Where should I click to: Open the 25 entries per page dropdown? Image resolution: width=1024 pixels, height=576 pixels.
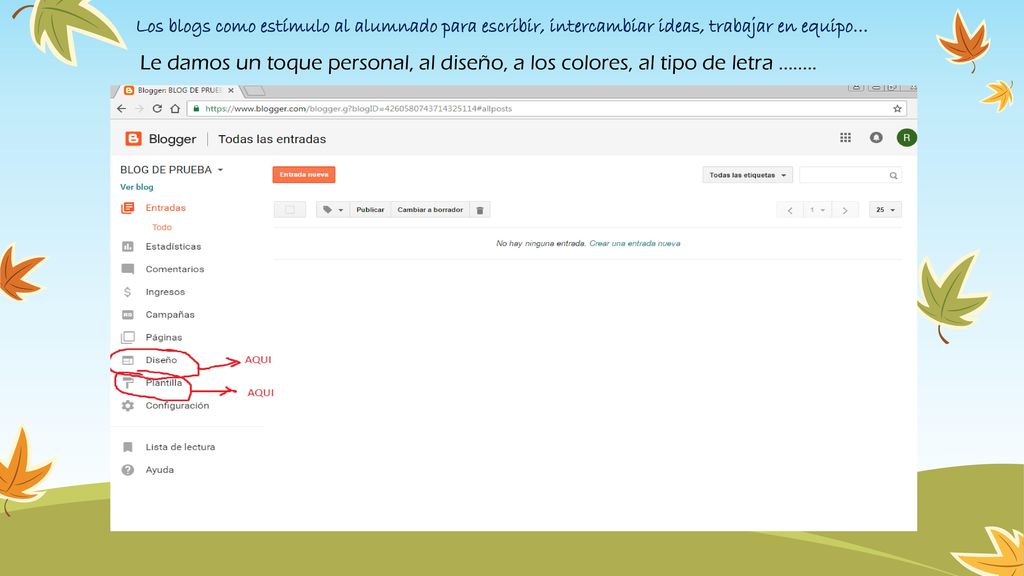[x=885, y=210]
